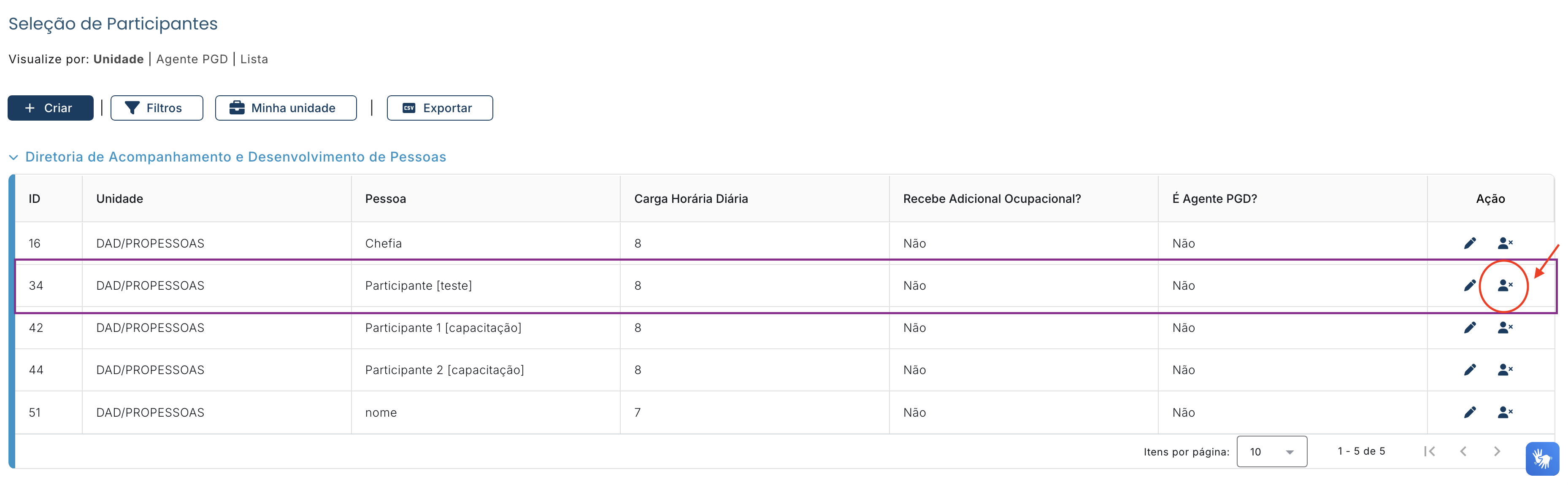The height and width of the screenshot is (485, 1568).
Task: Switch the view to Agente PGD
Action: click(192, 59)
